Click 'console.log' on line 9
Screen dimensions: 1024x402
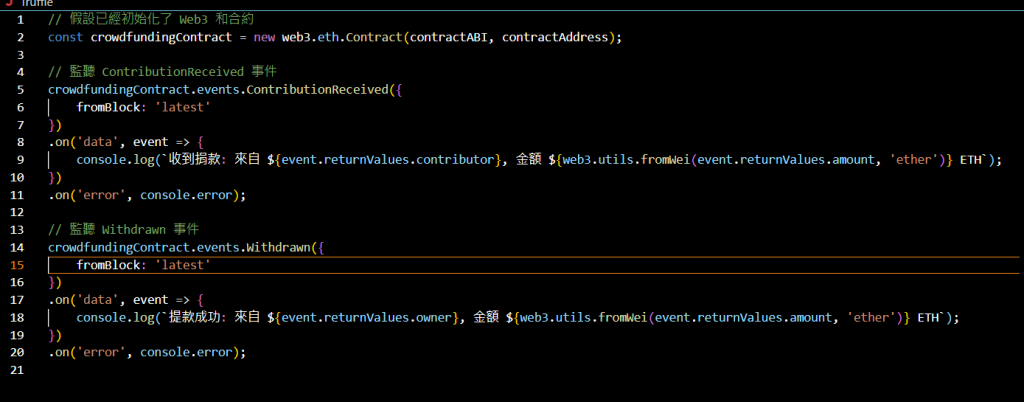(x=116, y=159)
